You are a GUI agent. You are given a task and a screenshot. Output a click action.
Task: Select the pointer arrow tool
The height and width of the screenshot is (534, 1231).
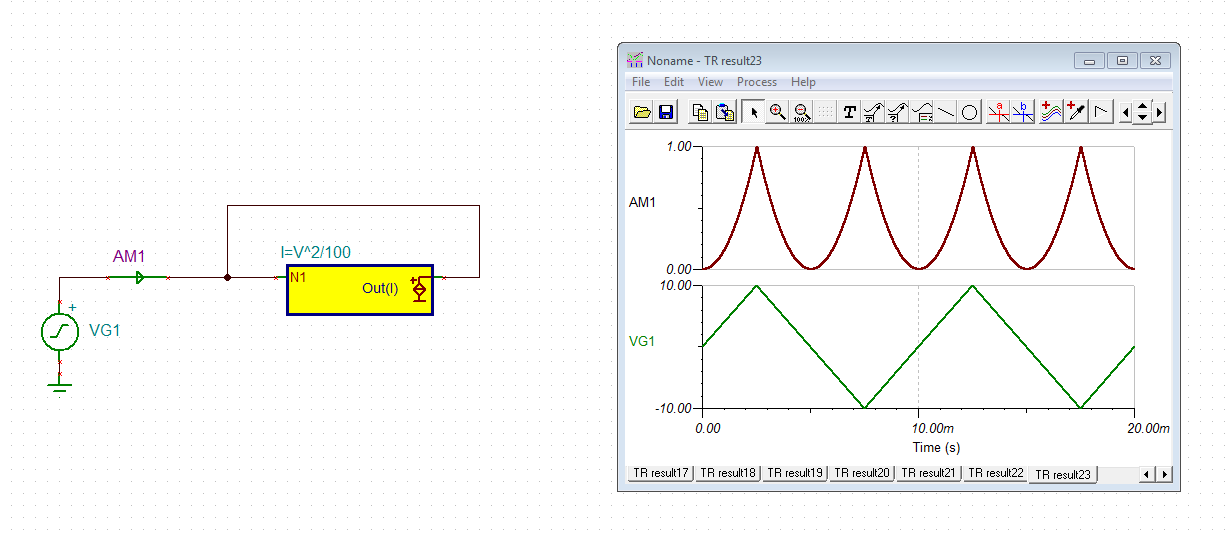(754, 112)
